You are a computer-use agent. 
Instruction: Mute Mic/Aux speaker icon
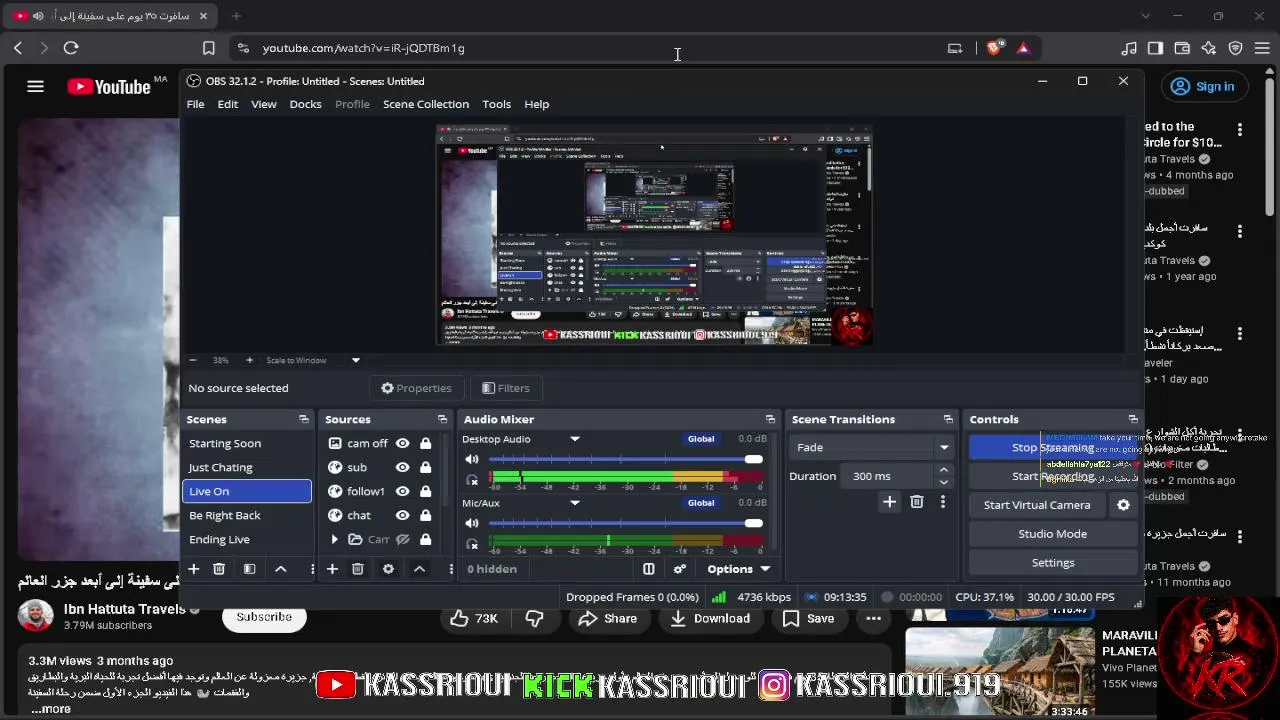[x=472, y=523]
